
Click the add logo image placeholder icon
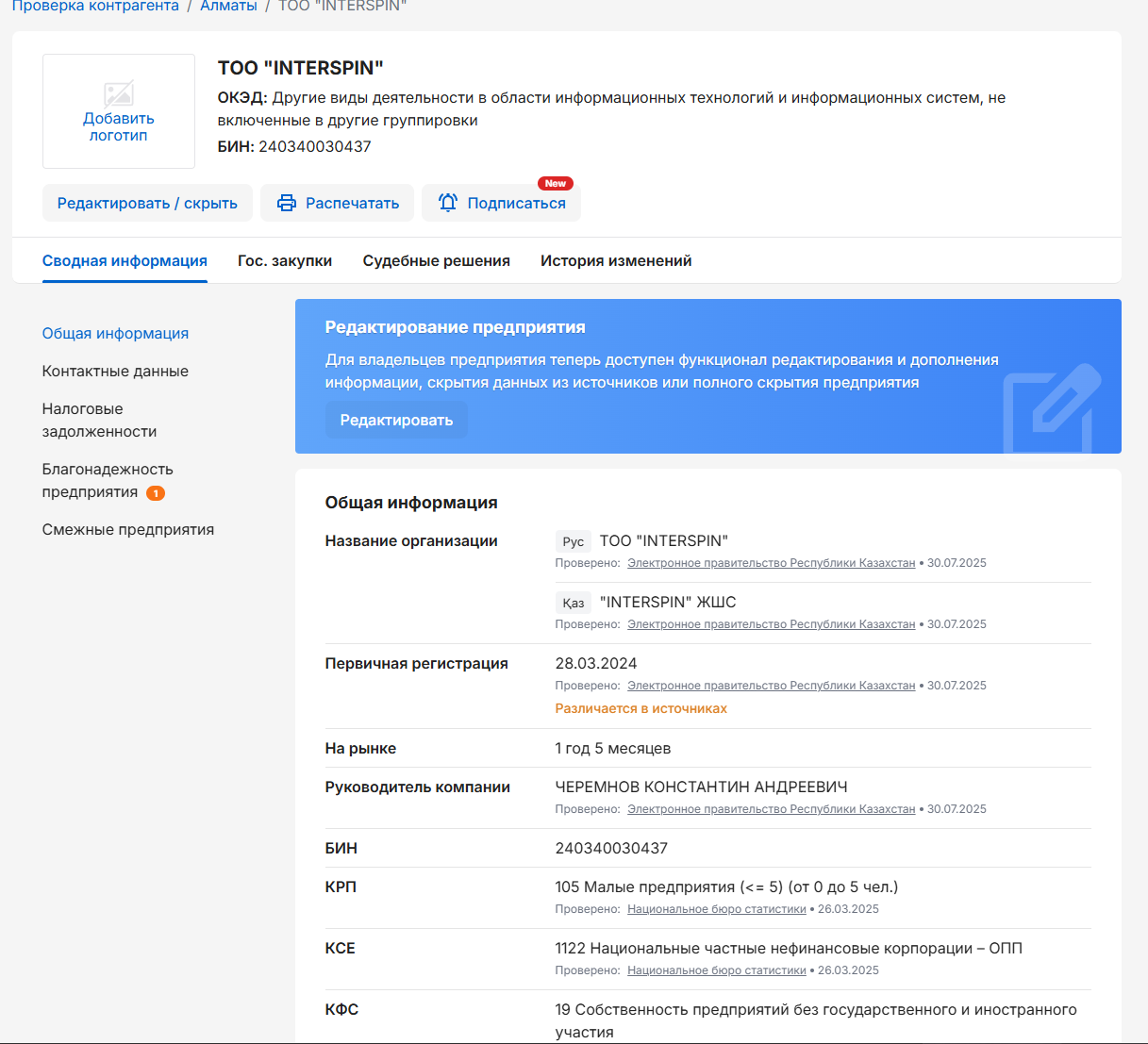point(119,93)
